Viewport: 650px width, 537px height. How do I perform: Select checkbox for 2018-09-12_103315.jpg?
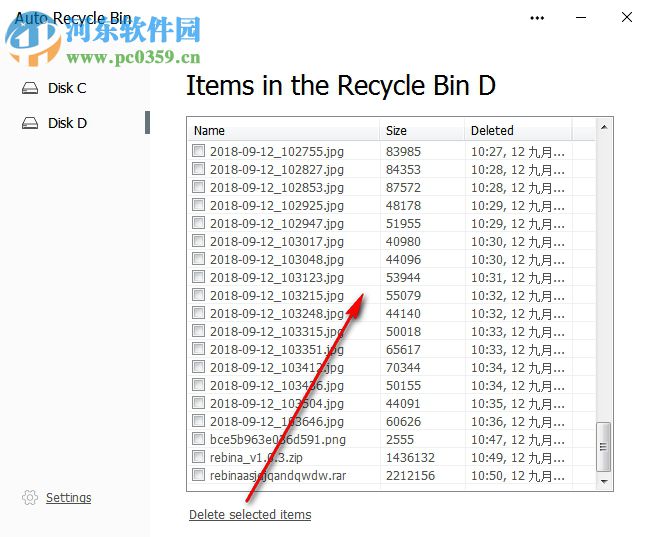(199, 330)
